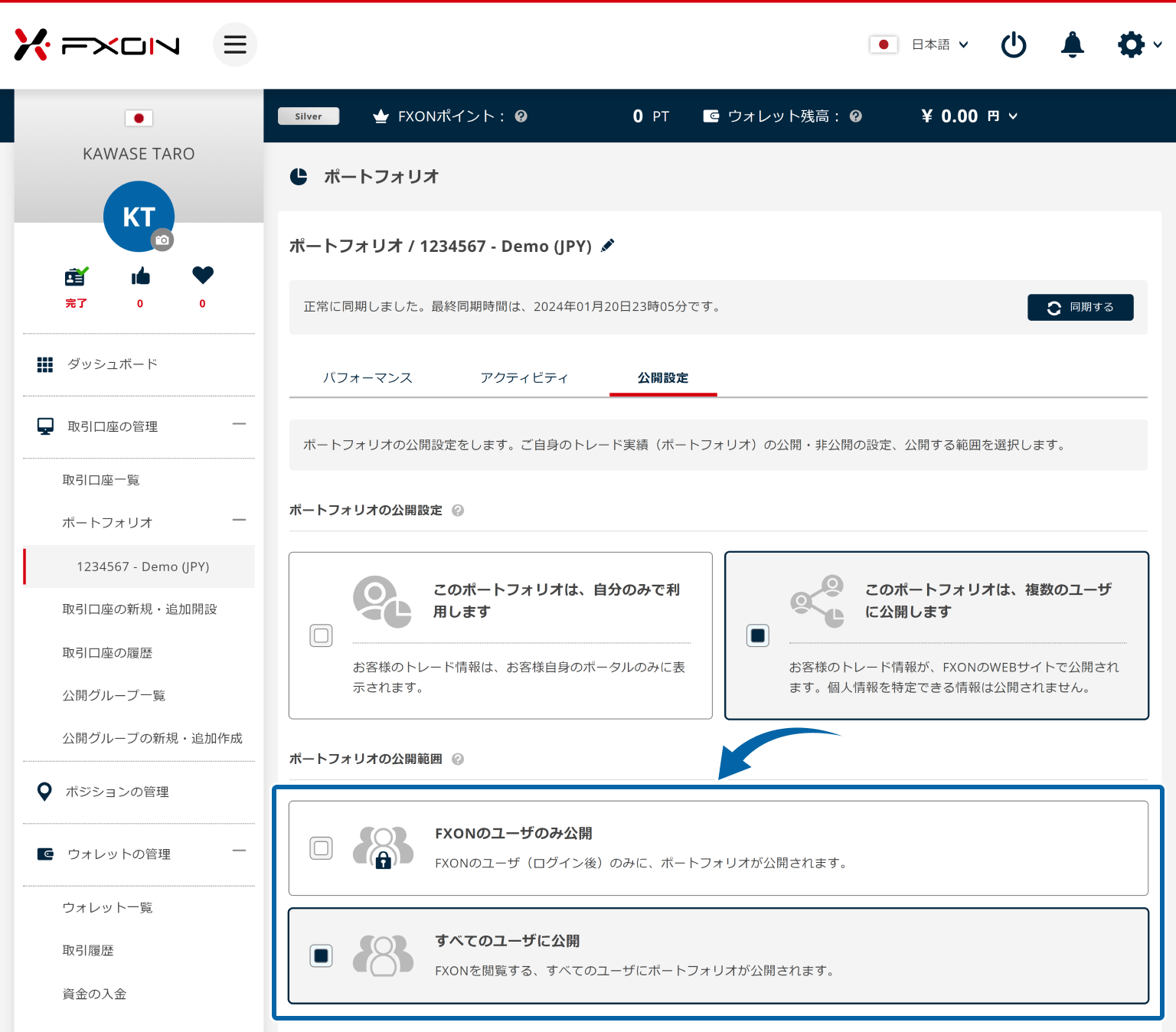
Task: Click the heart favorites icon
Action: pos(203,276)
